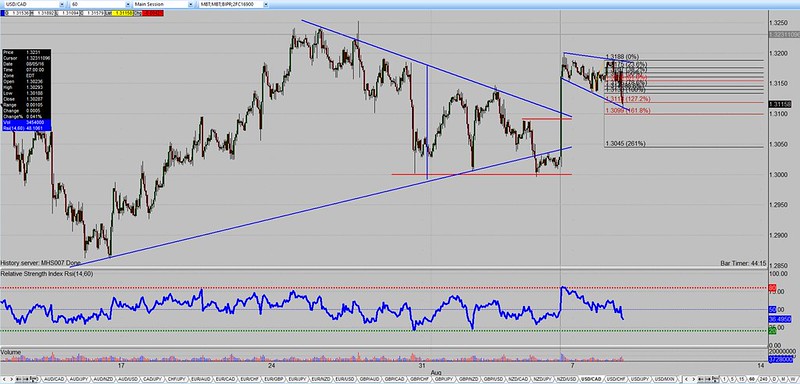Select the 60 minute interval tab
Viewport: 800px width, 384px height.
(752, 379)
